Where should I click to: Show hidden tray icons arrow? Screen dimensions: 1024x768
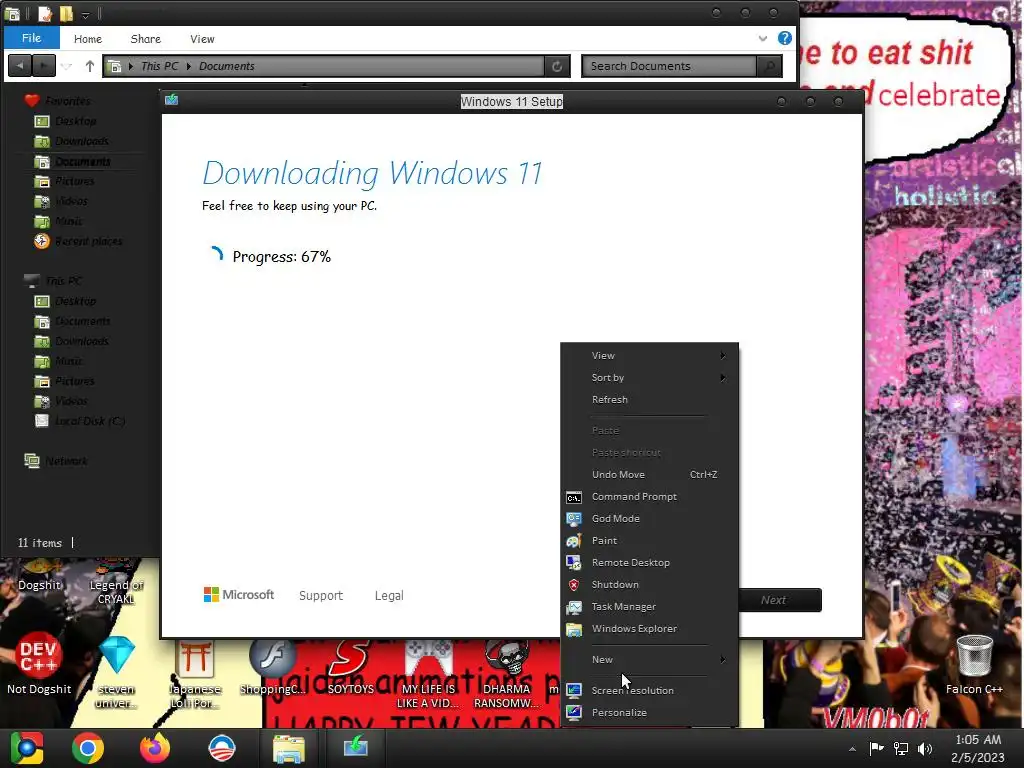point(852,749)
